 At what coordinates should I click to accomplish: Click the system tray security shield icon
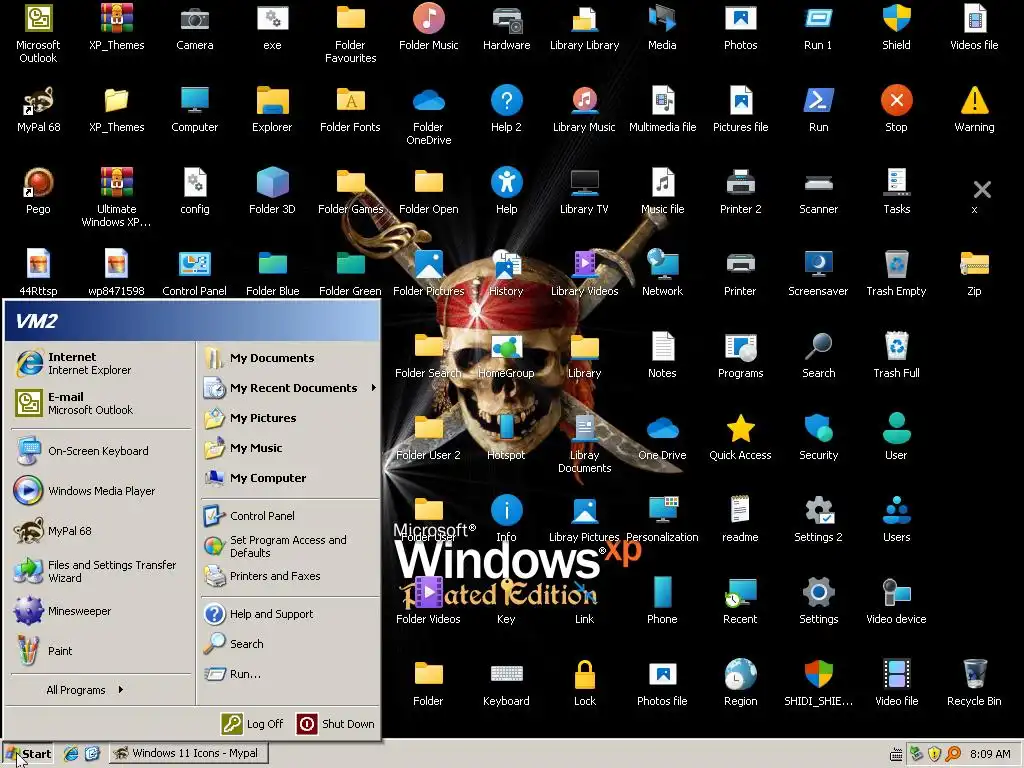click(935, 754)
